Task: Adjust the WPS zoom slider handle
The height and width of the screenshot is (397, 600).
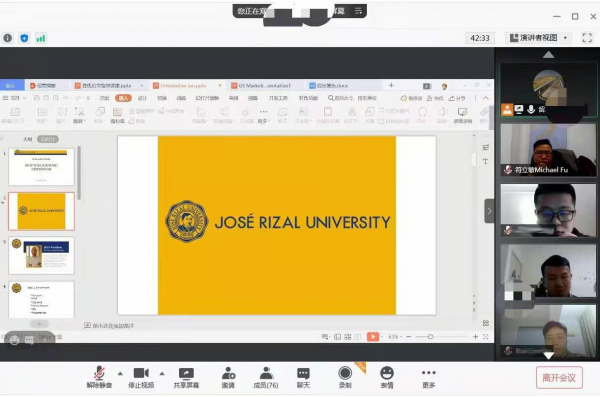Action: click(430, 337)
